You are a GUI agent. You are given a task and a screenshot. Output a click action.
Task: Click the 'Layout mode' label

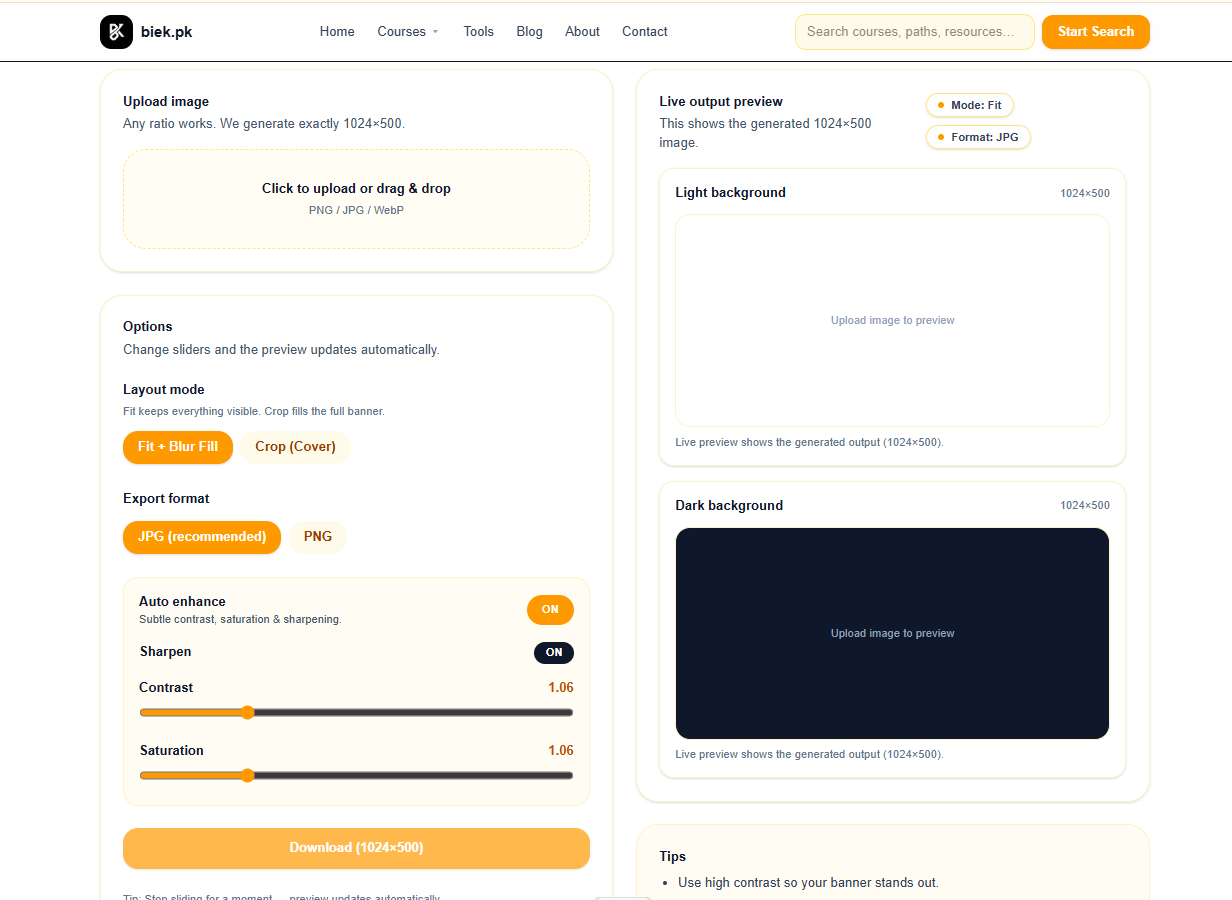click(164, 390)
